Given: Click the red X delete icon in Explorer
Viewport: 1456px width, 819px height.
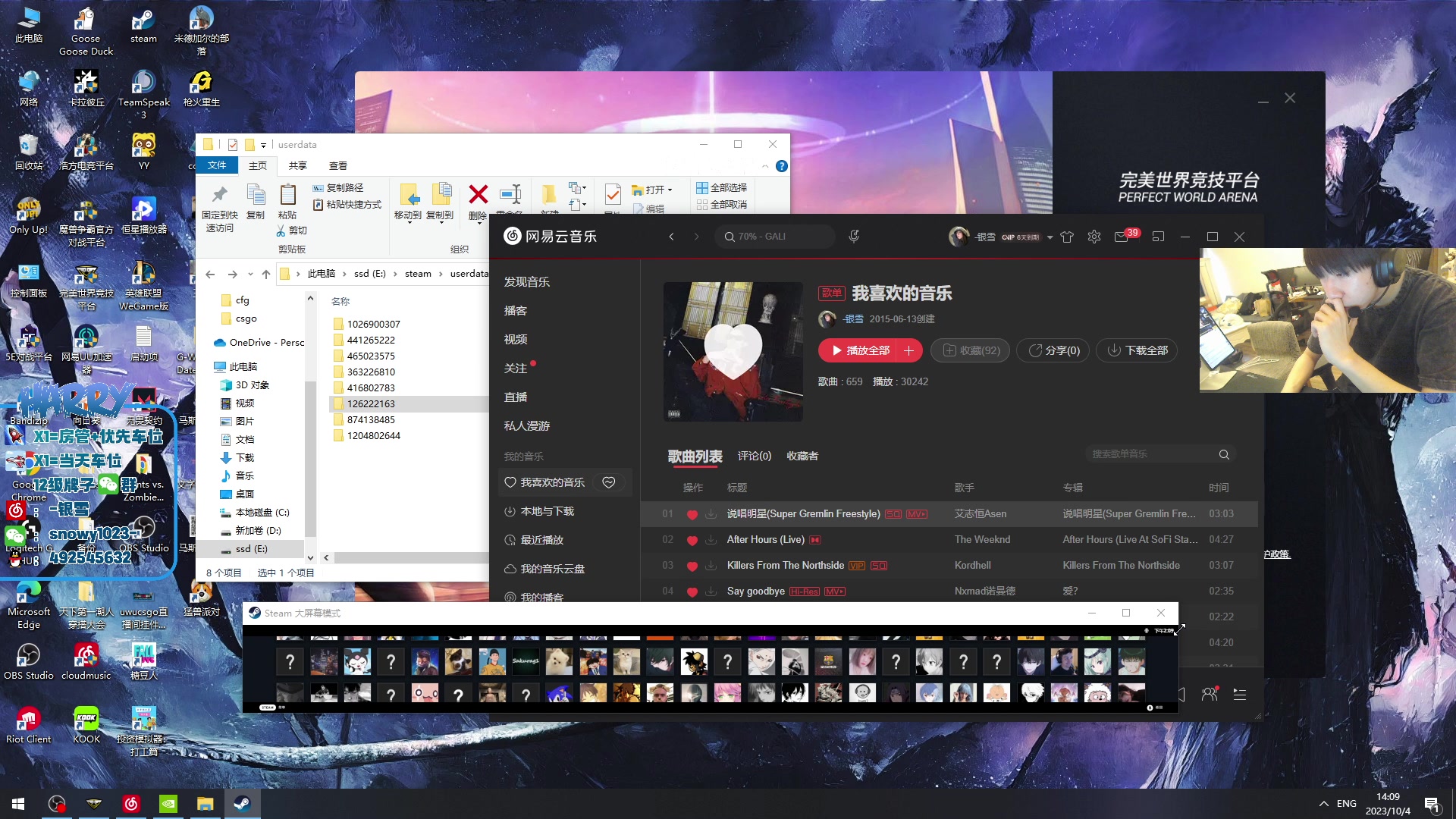Looking at the screenshot, I should pyautogui.click(x=479, y=195).
